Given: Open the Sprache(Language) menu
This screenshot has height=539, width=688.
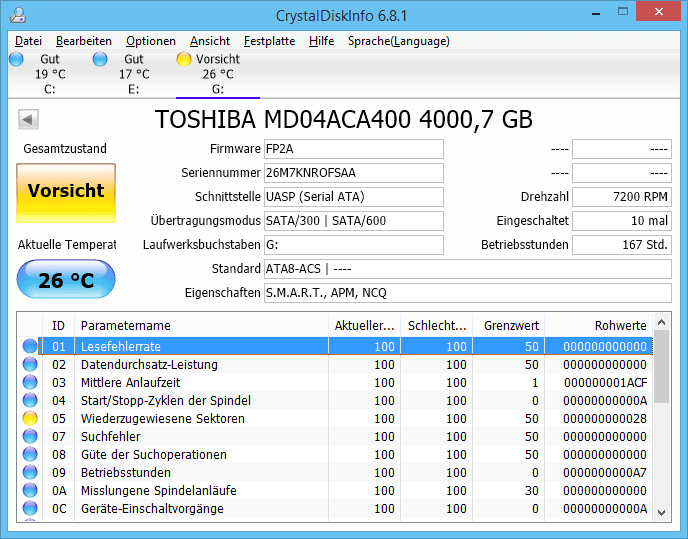Looking at the screenshot, I should 399,41.
